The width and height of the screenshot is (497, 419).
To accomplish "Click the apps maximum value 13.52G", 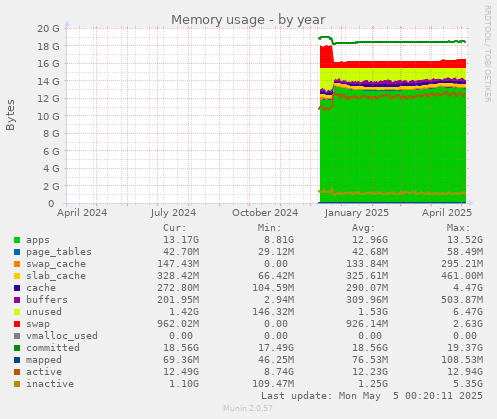I will 465,240.
